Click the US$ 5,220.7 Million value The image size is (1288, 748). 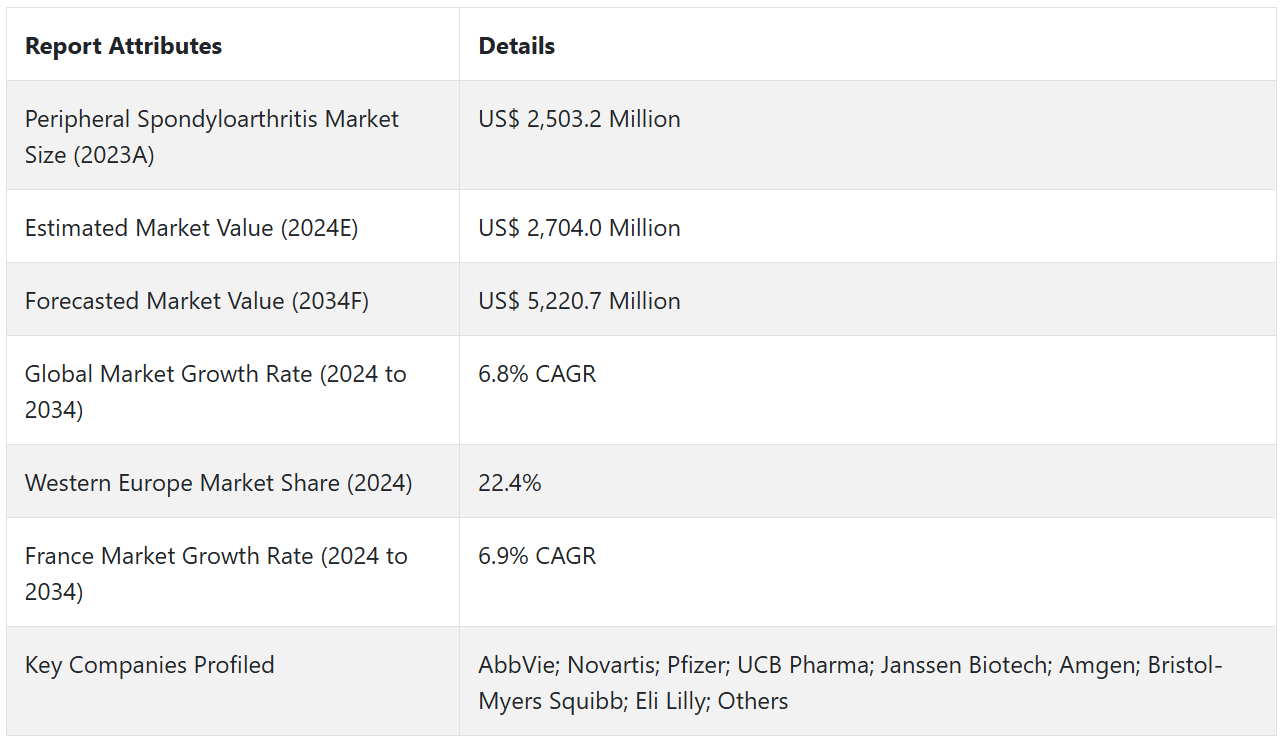click(x=579, y=301)
